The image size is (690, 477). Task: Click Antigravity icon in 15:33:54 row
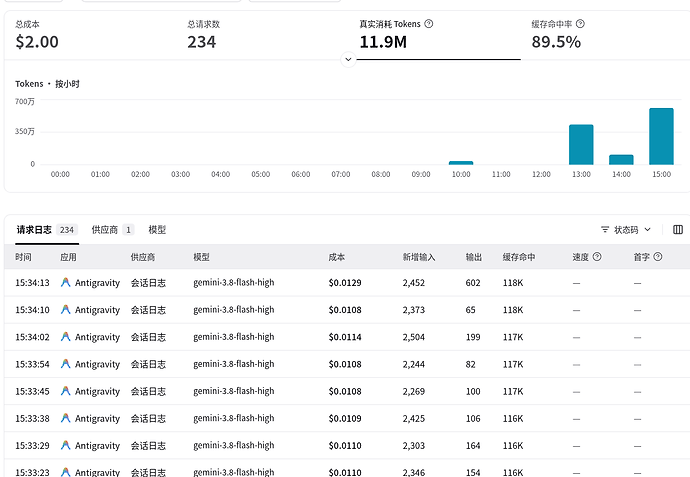click(x=66, y=364)
